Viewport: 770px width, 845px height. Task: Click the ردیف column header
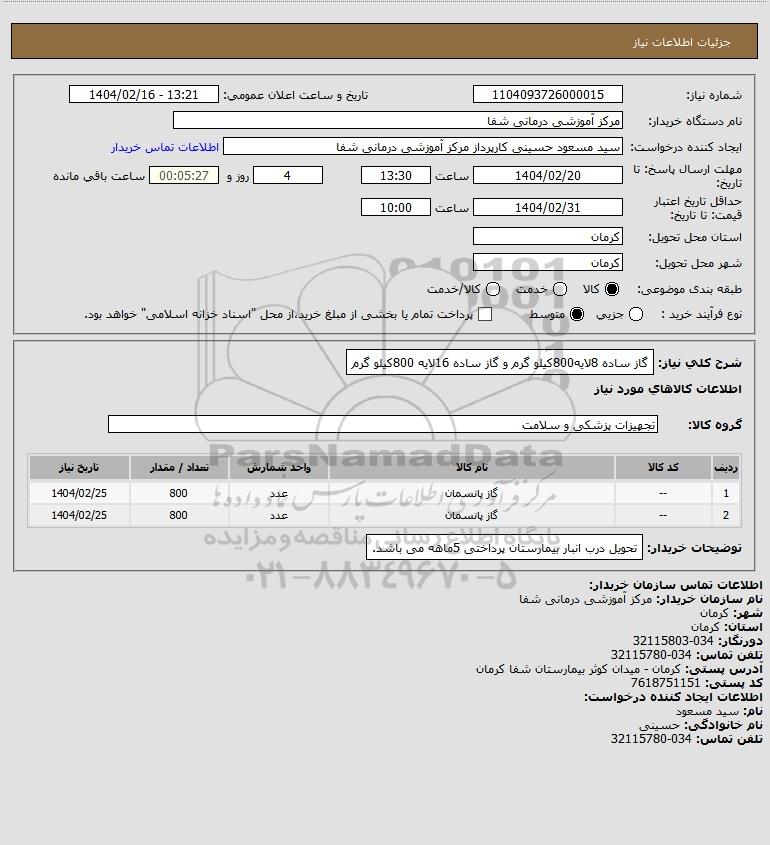coord(726,467)
